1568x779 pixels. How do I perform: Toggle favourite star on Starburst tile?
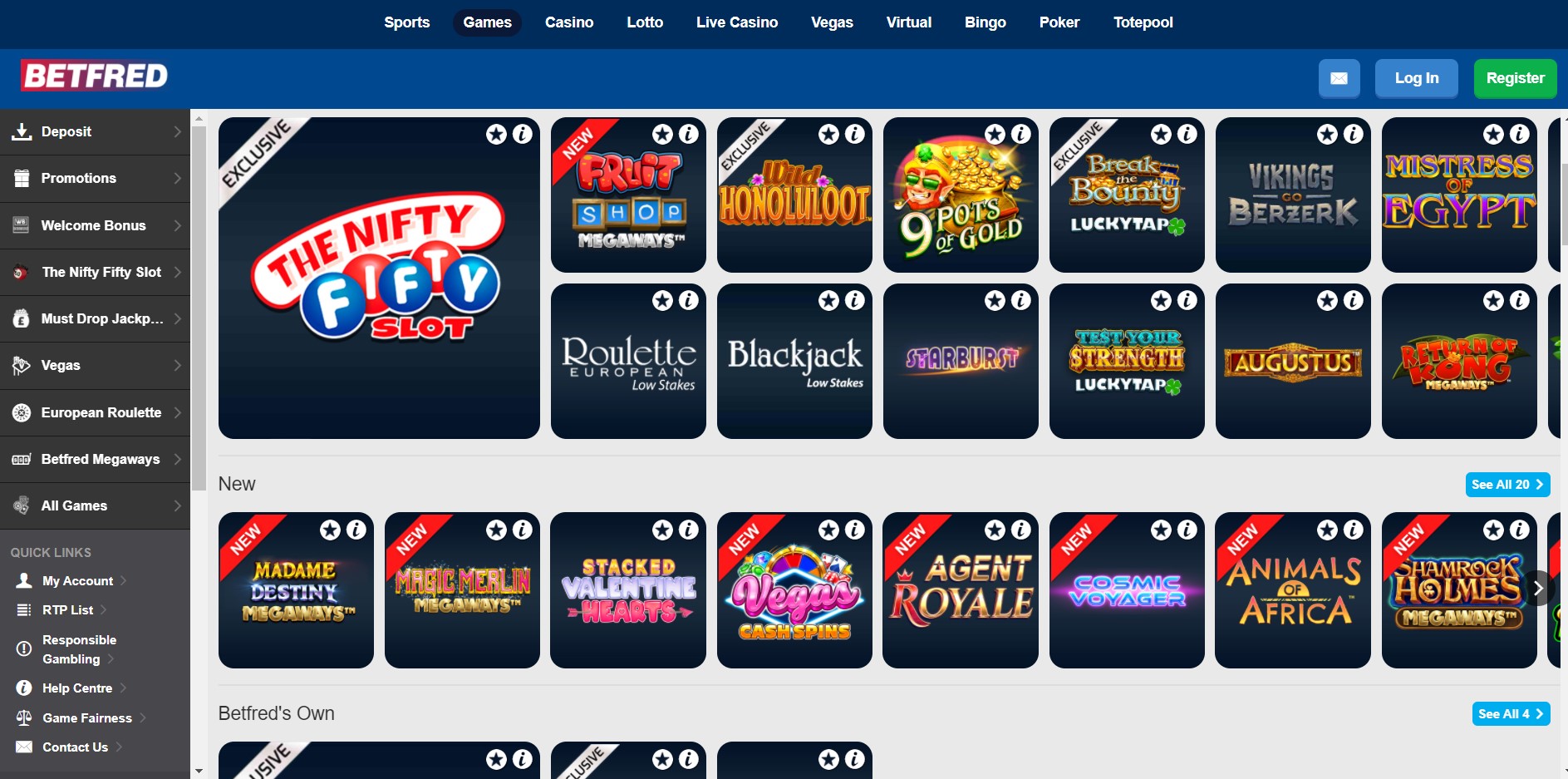[995, 300]
